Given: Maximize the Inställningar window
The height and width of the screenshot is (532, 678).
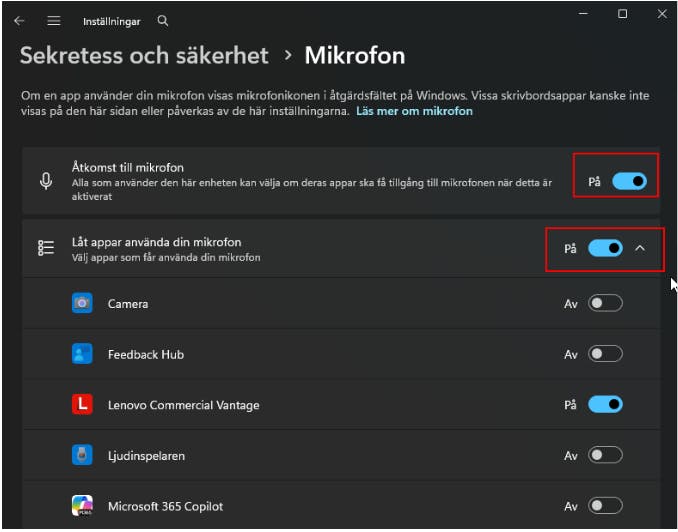Looking at the screenshot, I should (622, 14).
